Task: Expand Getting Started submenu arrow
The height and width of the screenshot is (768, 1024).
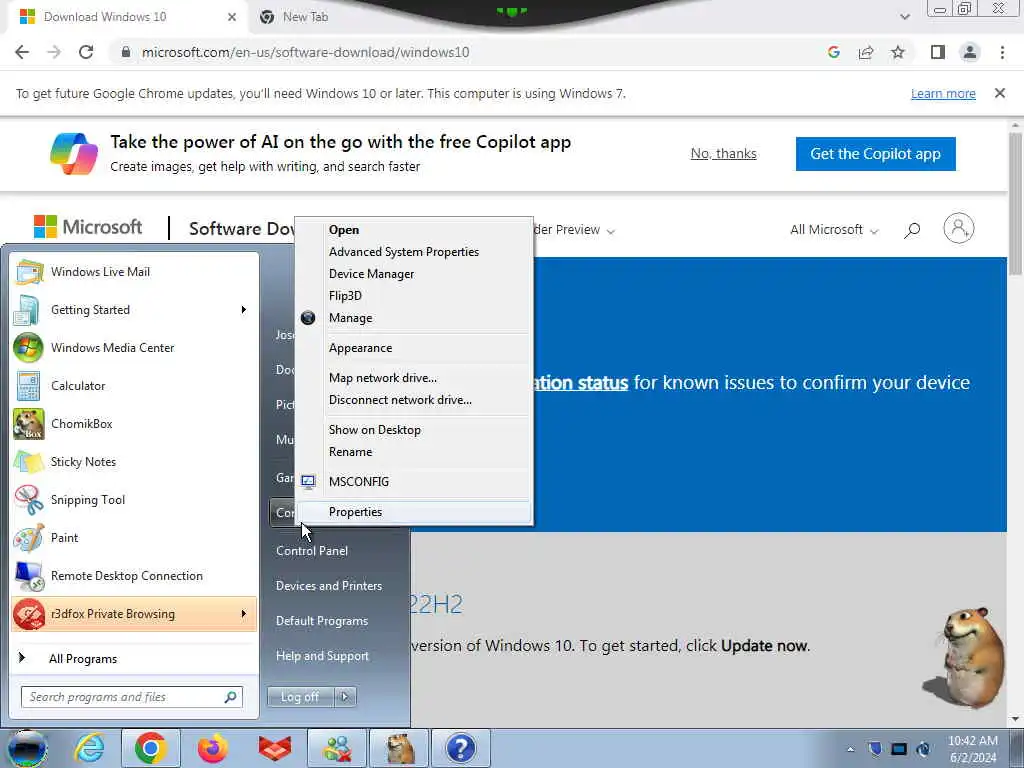Action: click(x=244, y=310)
